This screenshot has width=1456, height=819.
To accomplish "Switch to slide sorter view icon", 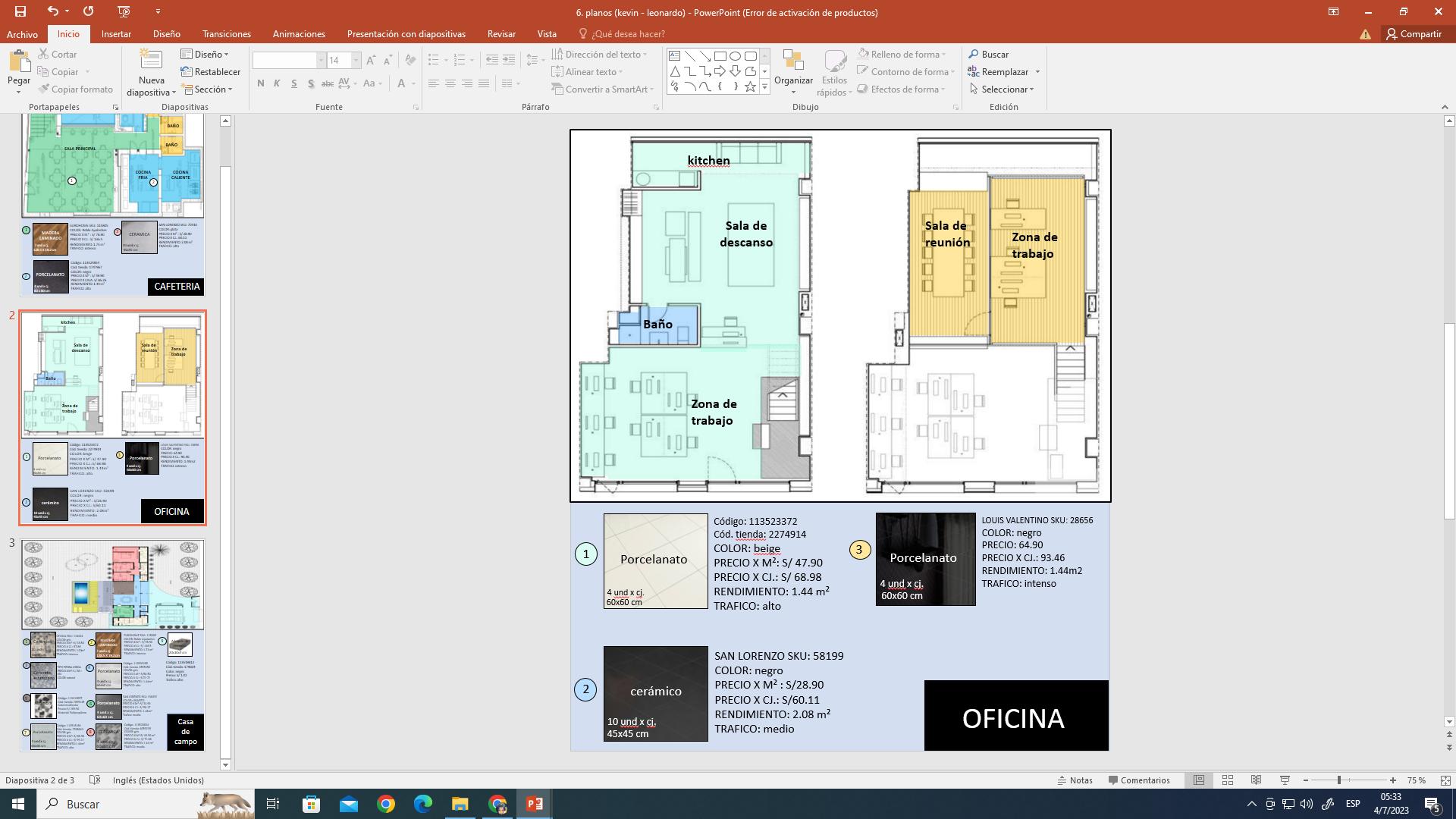I will [1227, 780].
